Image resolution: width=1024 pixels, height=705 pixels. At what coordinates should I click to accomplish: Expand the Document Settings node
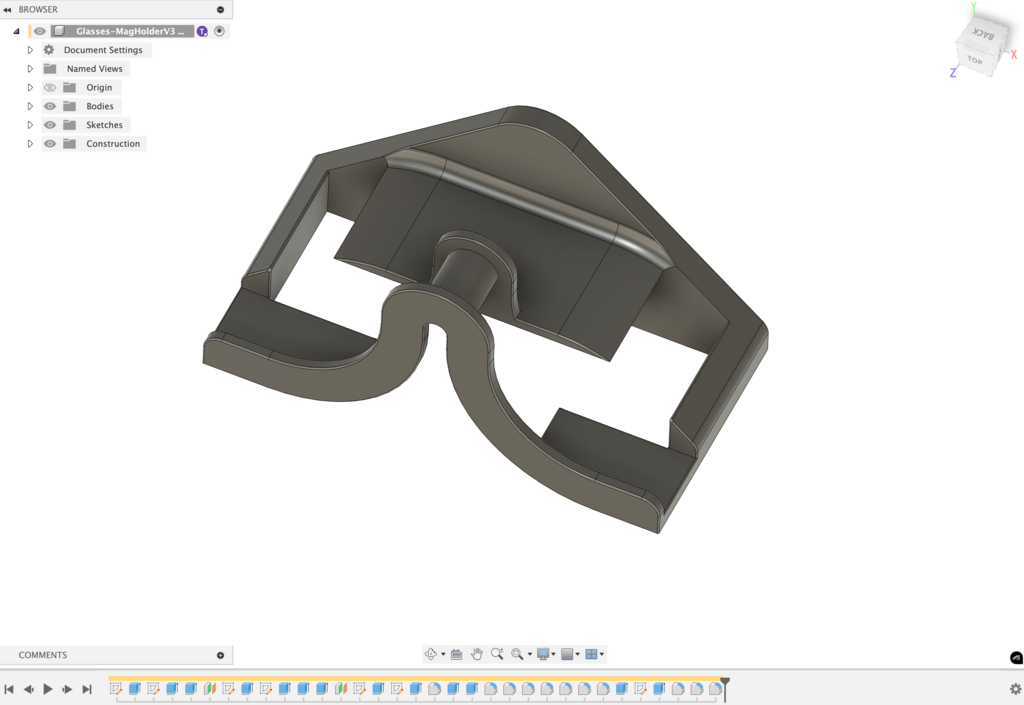tap(30, 50)
